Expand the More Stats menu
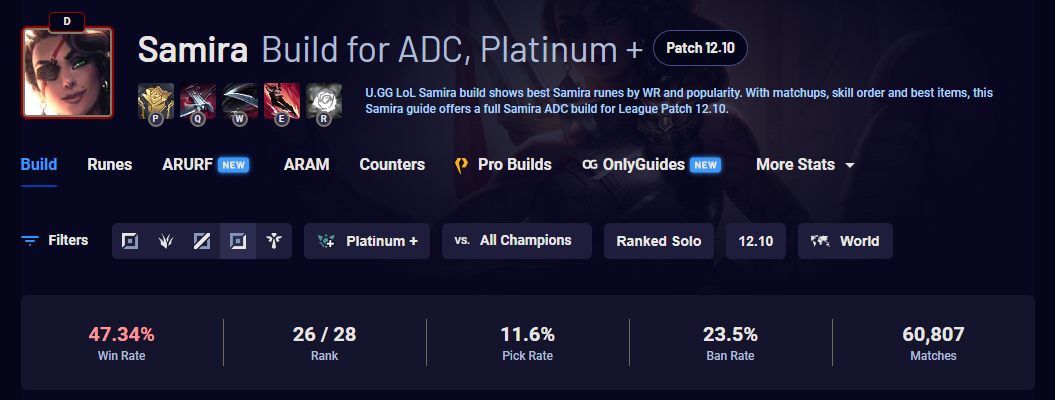 [805, 165]
